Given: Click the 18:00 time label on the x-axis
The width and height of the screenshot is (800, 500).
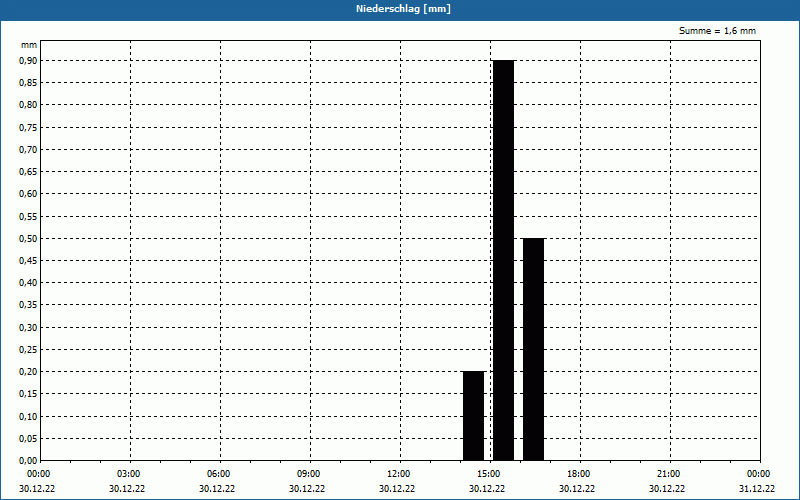Looking at the screenshot, I should tap(579, 474).
